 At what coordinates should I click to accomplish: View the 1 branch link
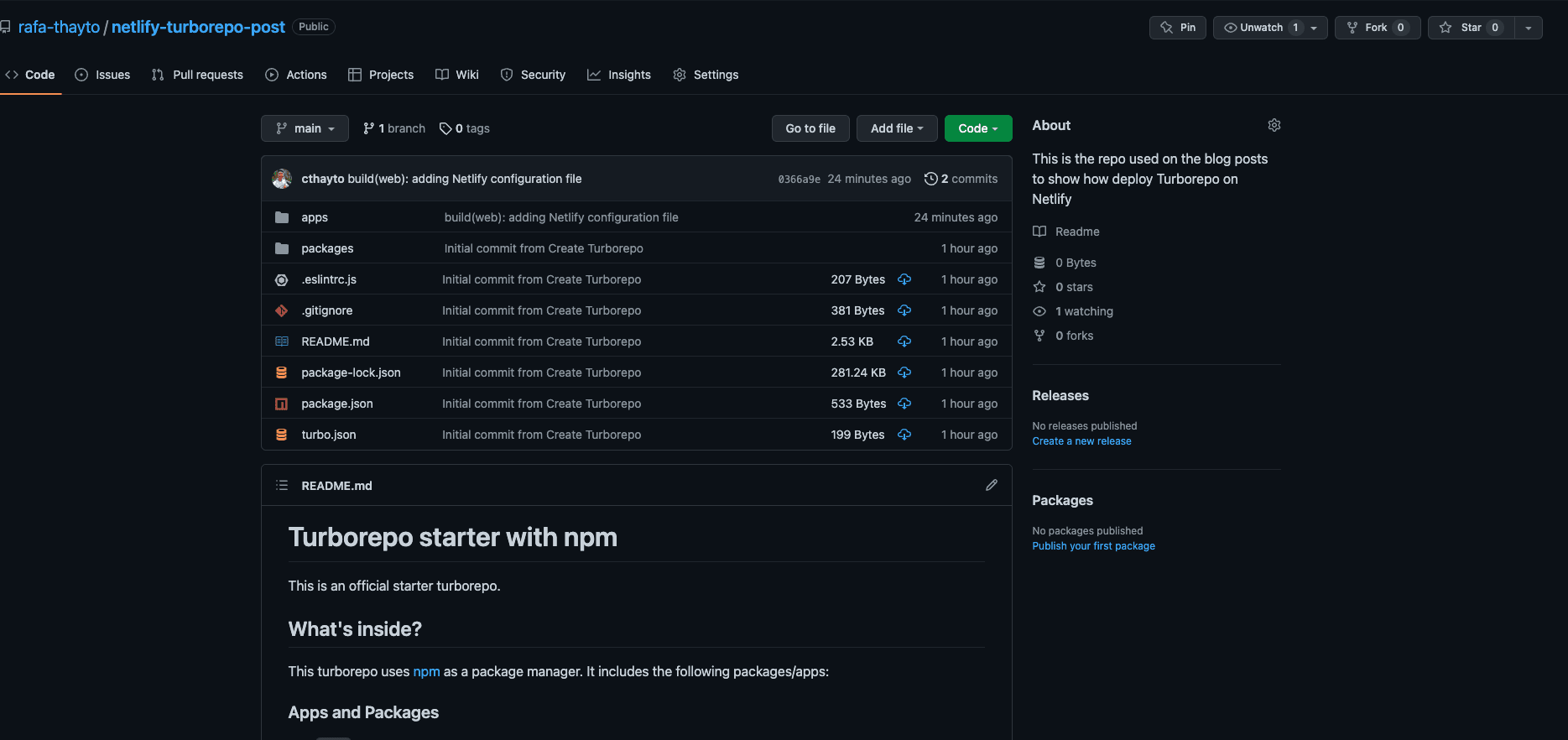pos(394,128)
